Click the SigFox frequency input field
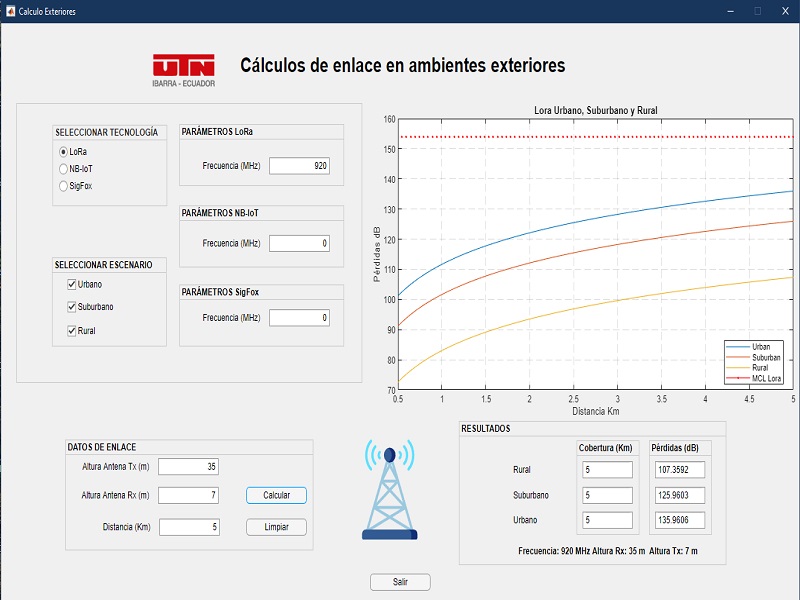This screenshot has height=600, width=800. pyautogui.click(x=299, y=318)
